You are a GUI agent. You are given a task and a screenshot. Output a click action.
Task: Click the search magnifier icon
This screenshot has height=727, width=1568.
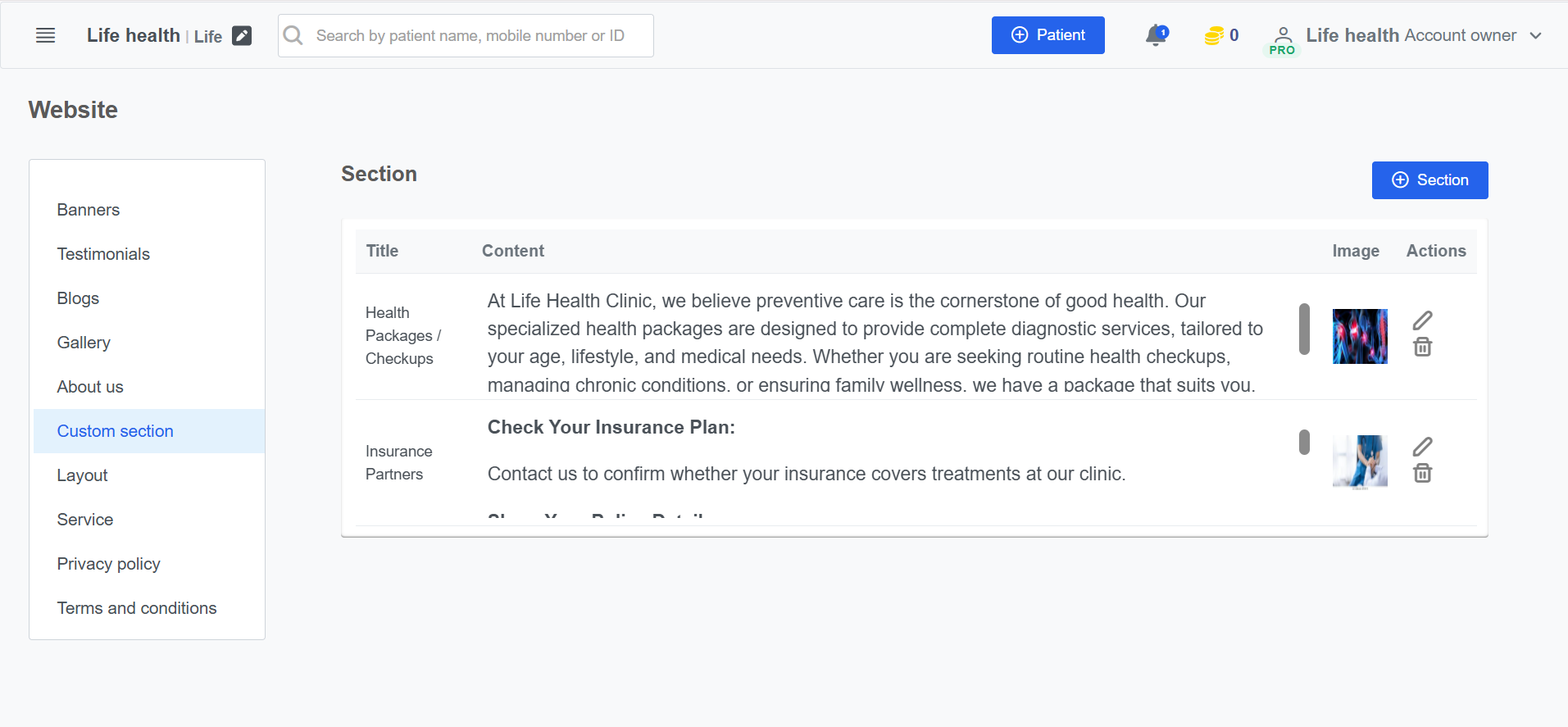(293, 35)
